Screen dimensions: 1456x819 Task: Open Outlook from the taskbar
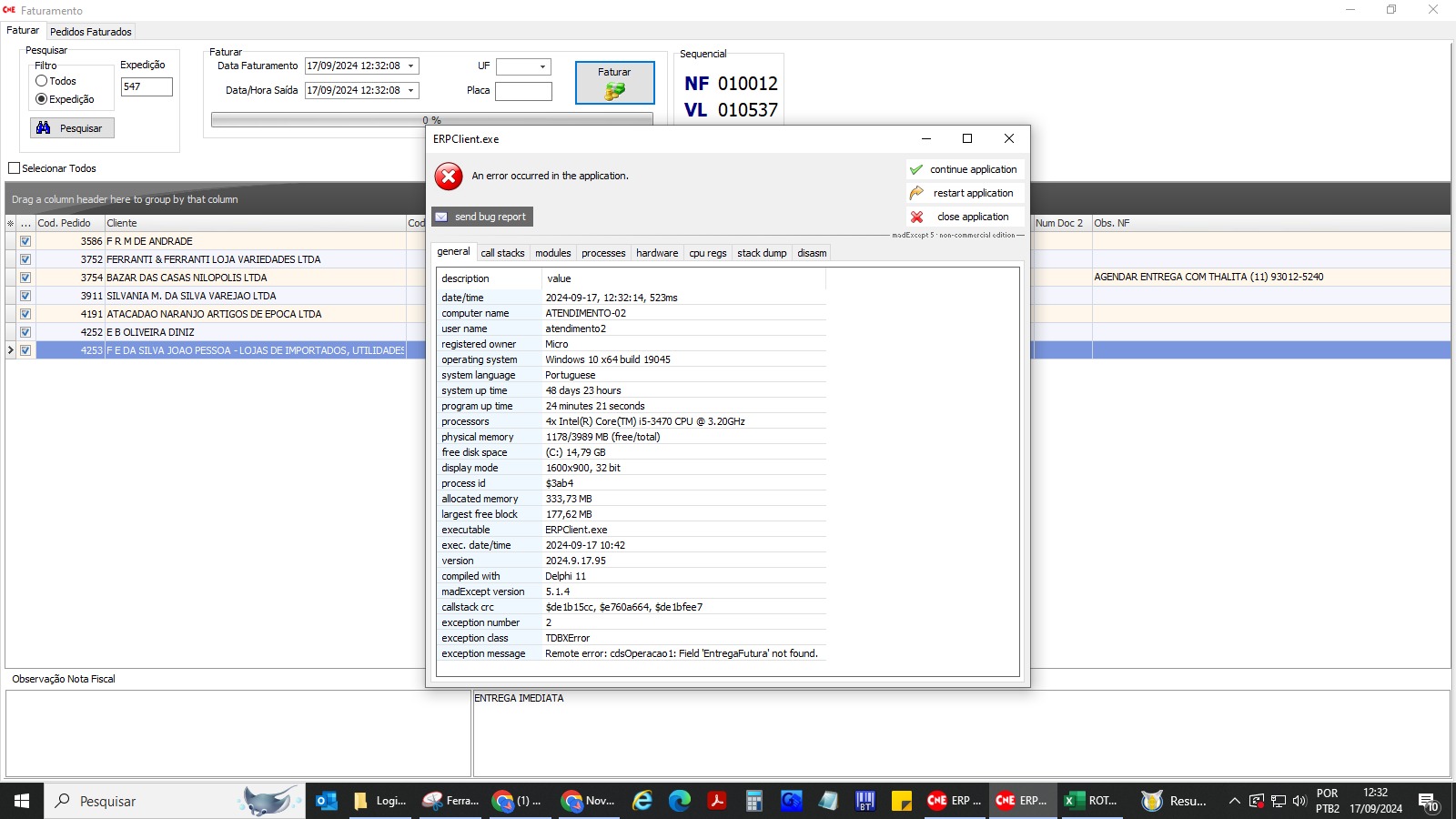(x=326, y=801)
